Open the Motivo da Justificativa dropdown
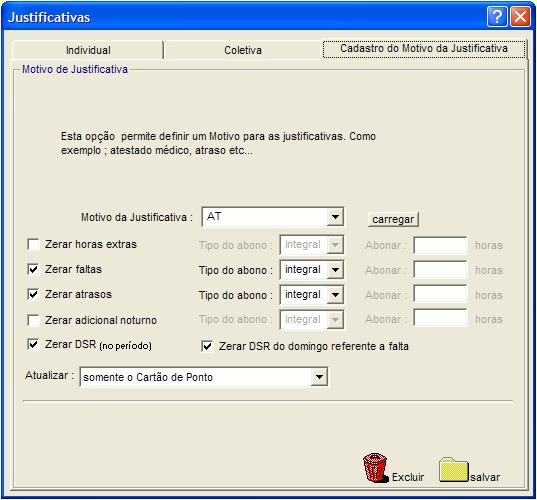The image size is (537, 500). point(335,217)
